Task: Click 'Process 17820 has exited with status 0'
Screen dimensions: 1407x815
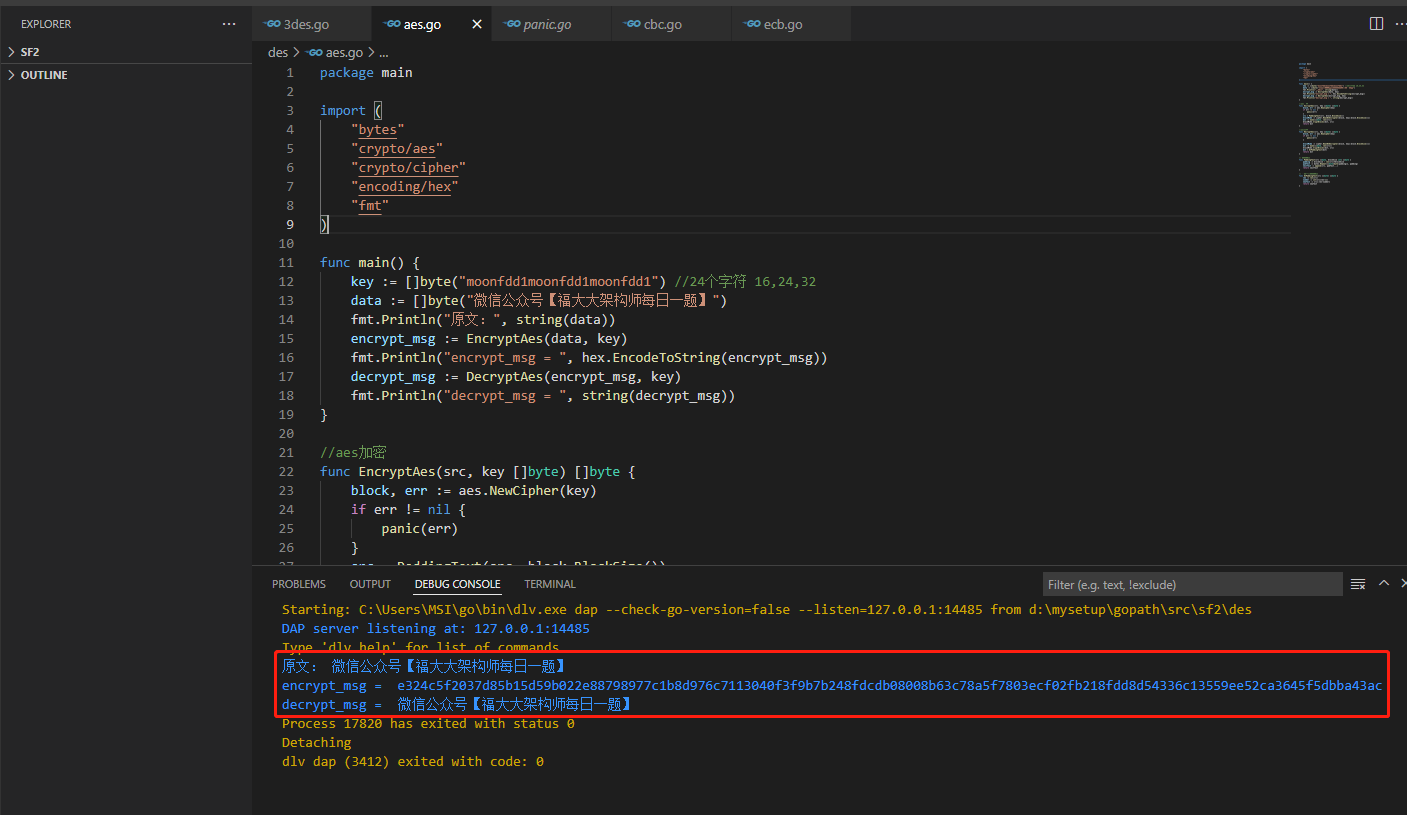Action: point(428,723)
